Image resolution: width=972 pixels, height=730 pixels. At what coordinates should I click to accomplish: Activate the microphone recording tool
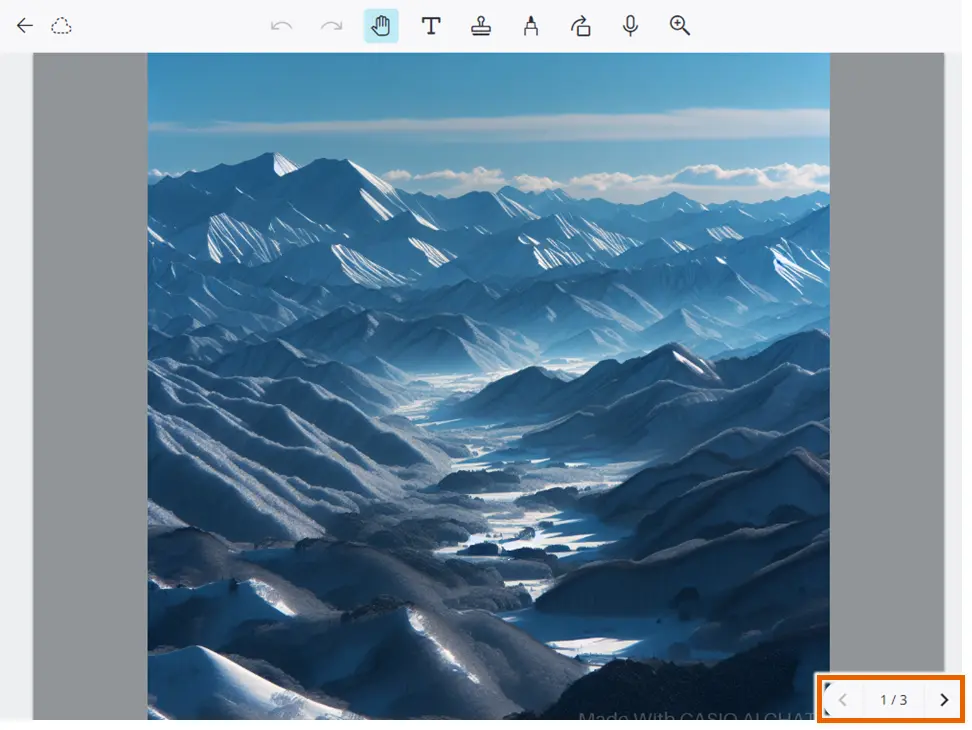[630, 26]
